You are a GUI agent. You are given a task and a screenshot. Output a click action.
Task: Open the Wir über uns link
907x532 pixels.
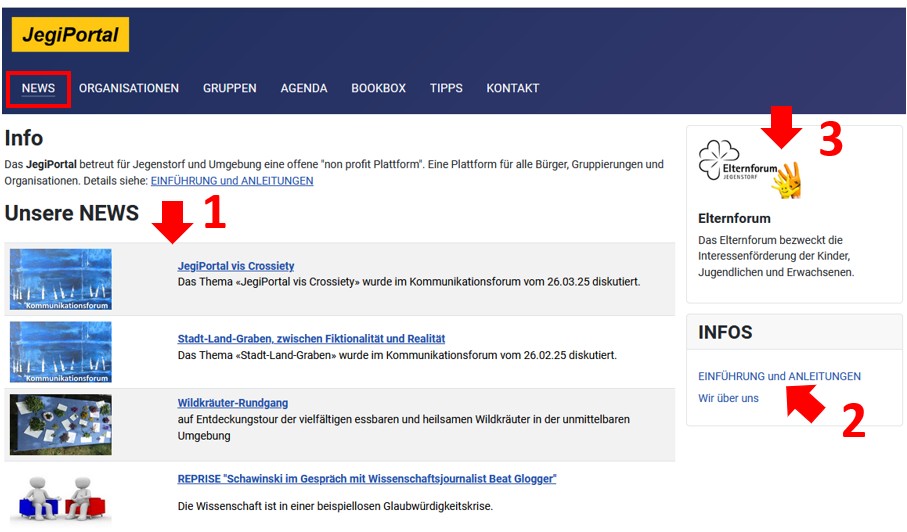click(x=728, y=398)
